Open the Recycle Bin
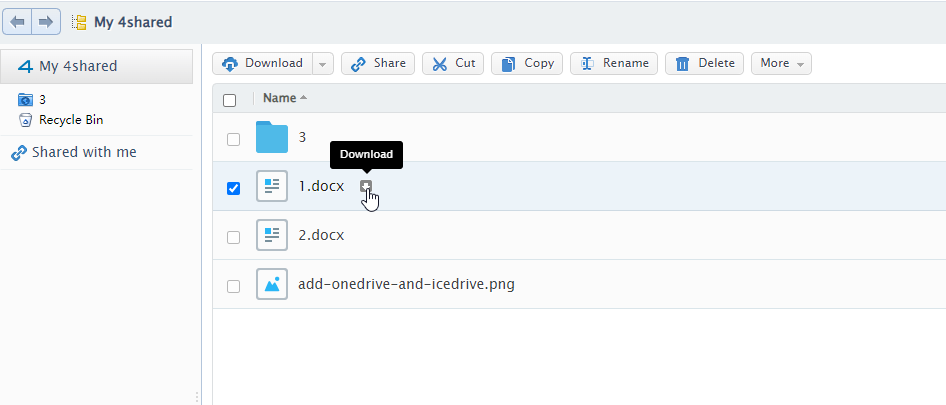Screen dimensions: 946x405 click(x=70, y=120)
